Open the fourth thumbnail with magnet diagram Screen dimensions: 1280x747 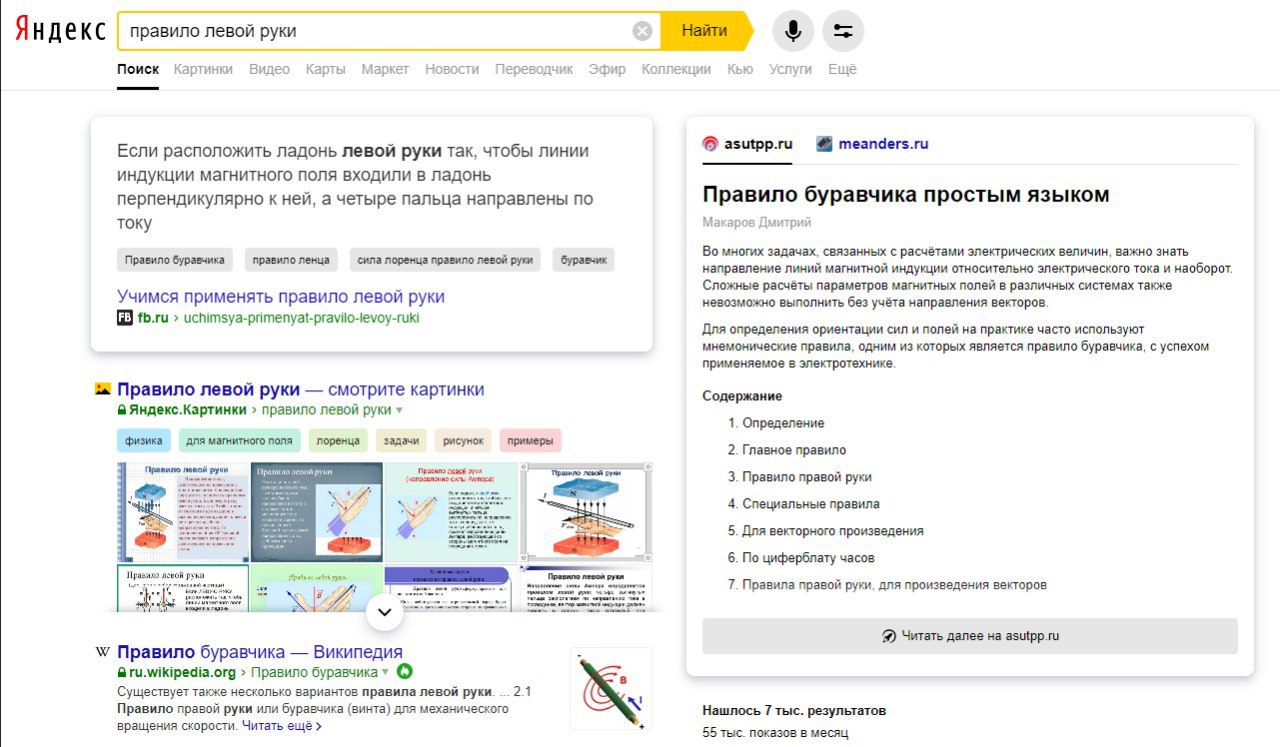click(587, 511)
